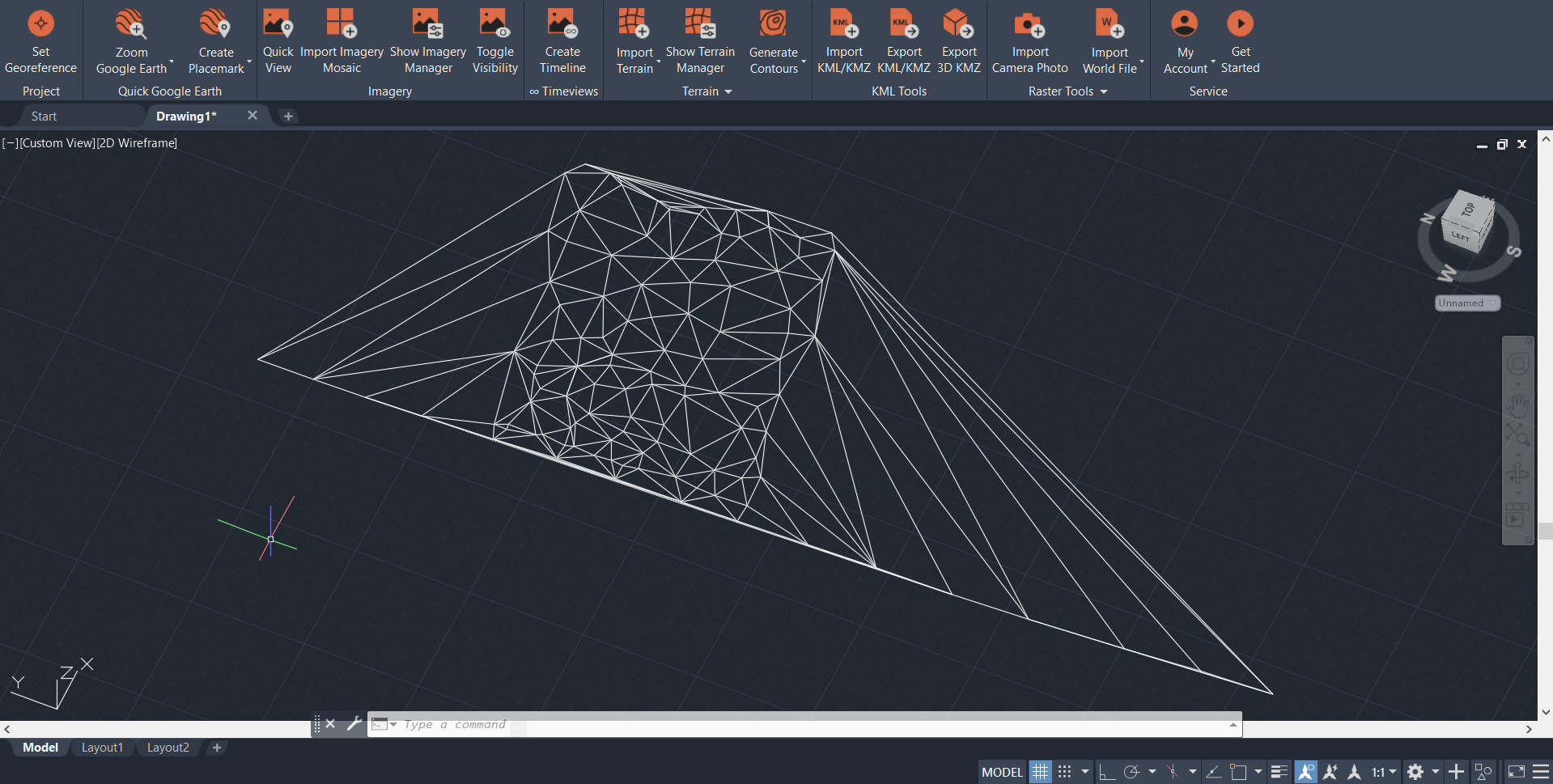Toggle snap mode in status bar
Viewport: 1553px width, 784px height.
pyautogui.click(x=1065, y=772)
